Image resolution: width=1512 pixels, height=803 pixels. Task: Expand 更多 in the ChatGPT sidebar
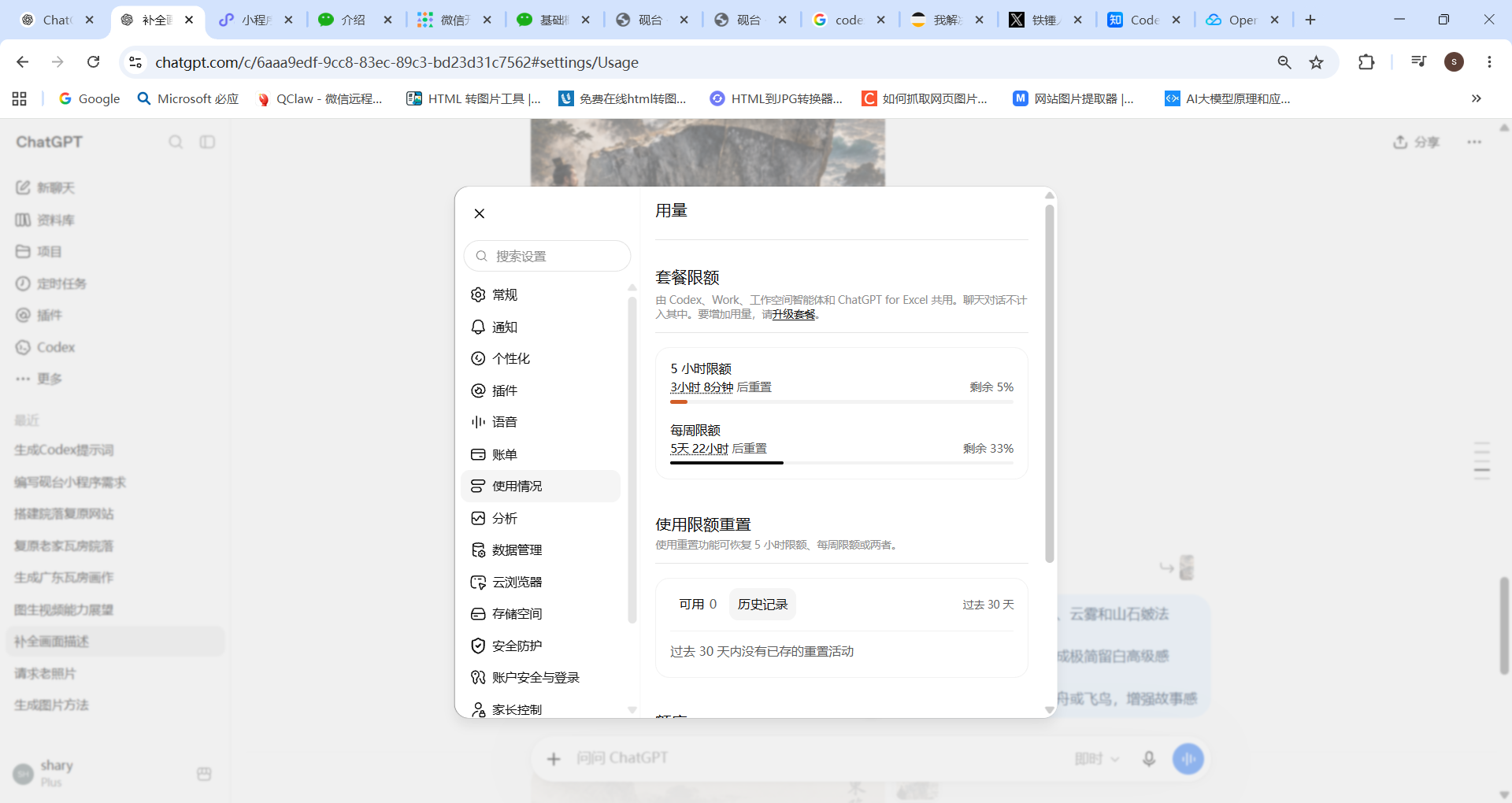(115, 379)
